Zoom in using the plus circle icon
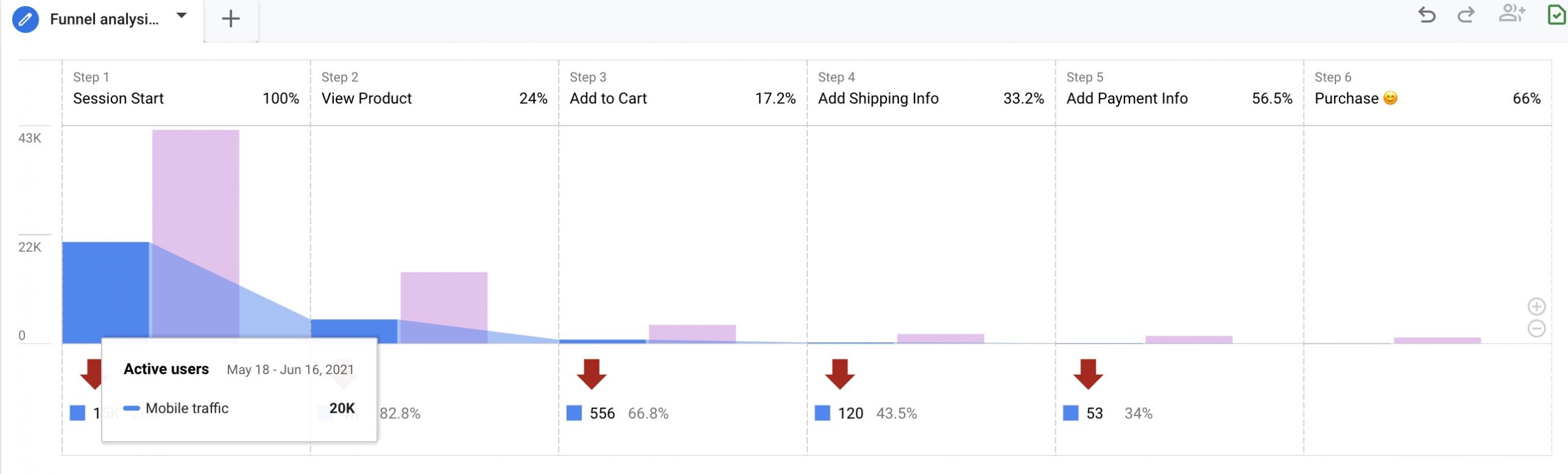This screenshot has width=1568, height=474. click(x=1536, y=306)
